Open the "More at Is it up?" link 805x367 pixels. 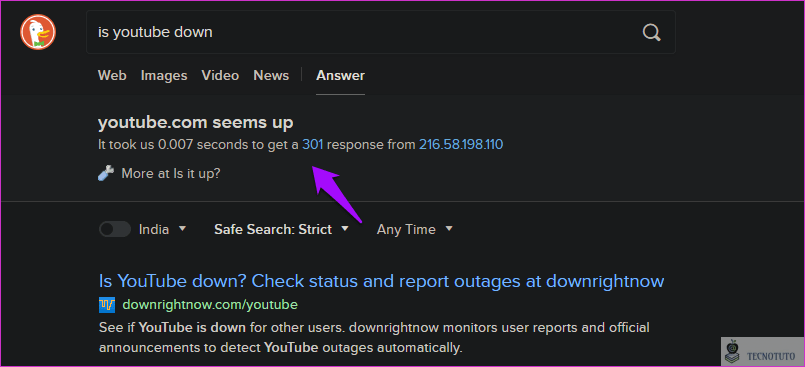pos(170,173)
